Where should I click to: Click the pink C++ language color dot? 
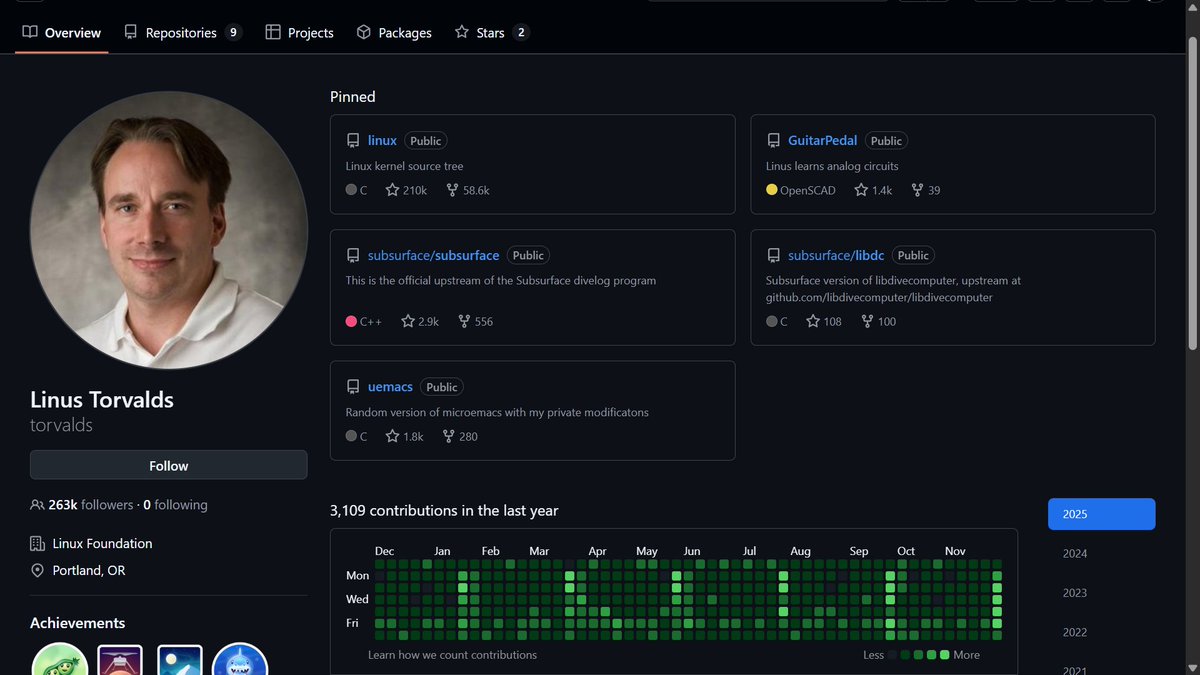(351, 321)
